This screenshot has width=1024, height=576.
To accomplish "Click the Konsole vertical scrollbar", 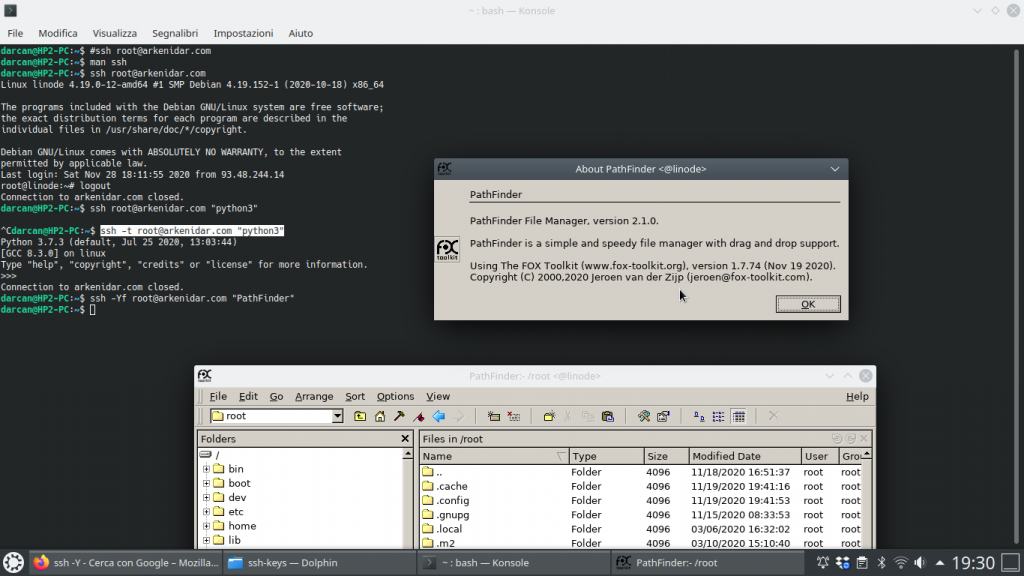I will pos(1017,297).
